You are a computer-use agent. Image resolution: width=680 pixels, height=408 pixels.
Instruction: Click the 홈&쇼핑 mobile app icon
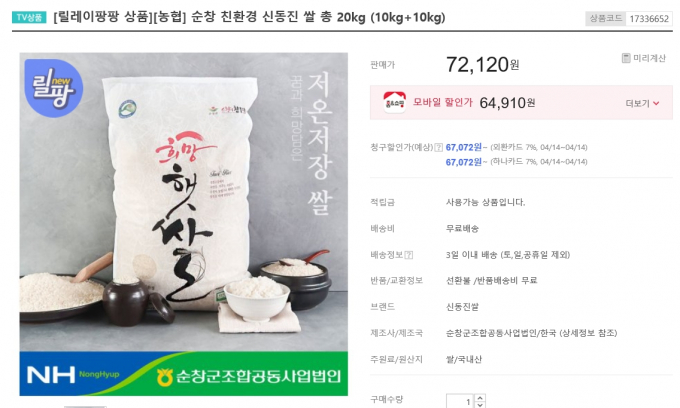click(395, 102)
